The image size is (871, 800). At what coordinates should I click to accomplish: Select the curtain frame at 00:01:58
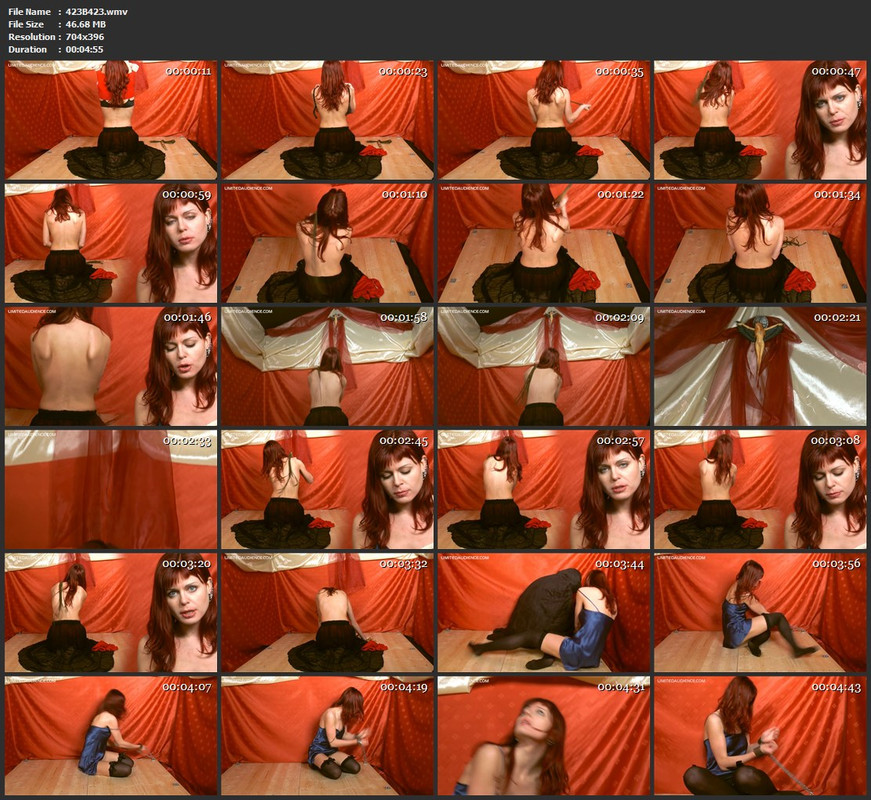pos(327,367)
